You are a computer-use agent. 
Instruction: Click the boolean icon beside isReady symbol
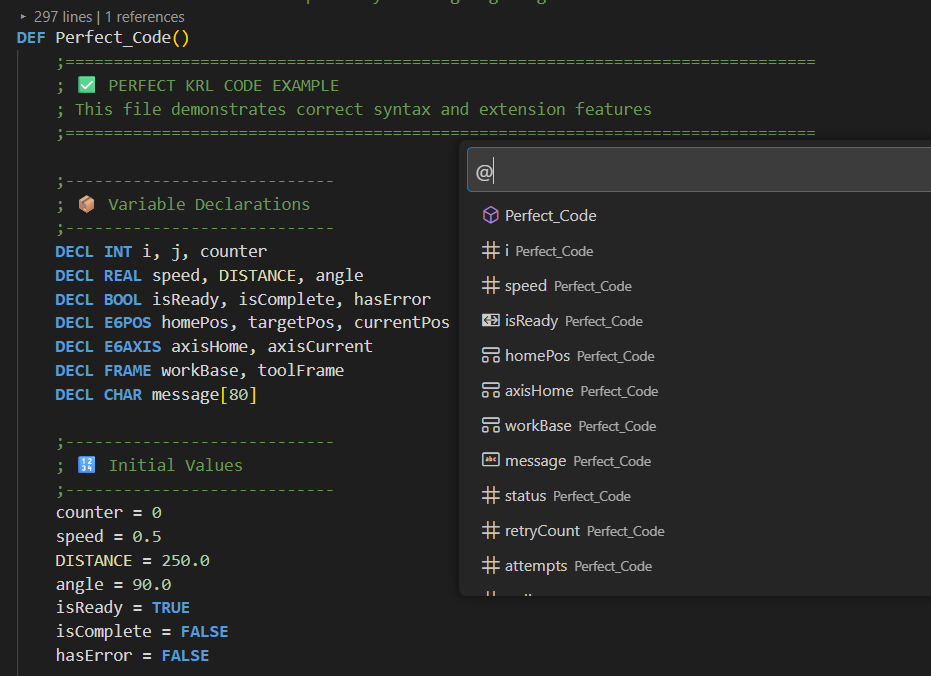[490, 320]
